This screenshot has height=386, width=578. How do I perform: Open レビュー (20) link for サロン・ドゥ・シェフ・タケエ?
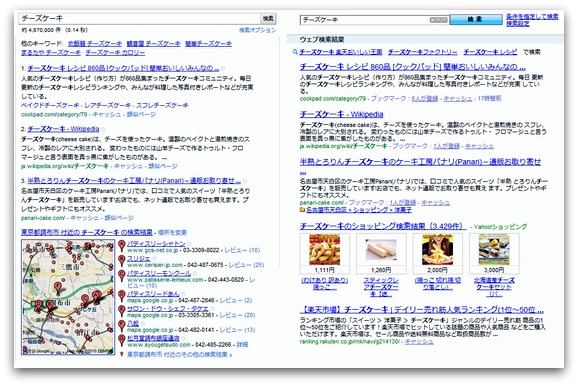click(237, 315)
